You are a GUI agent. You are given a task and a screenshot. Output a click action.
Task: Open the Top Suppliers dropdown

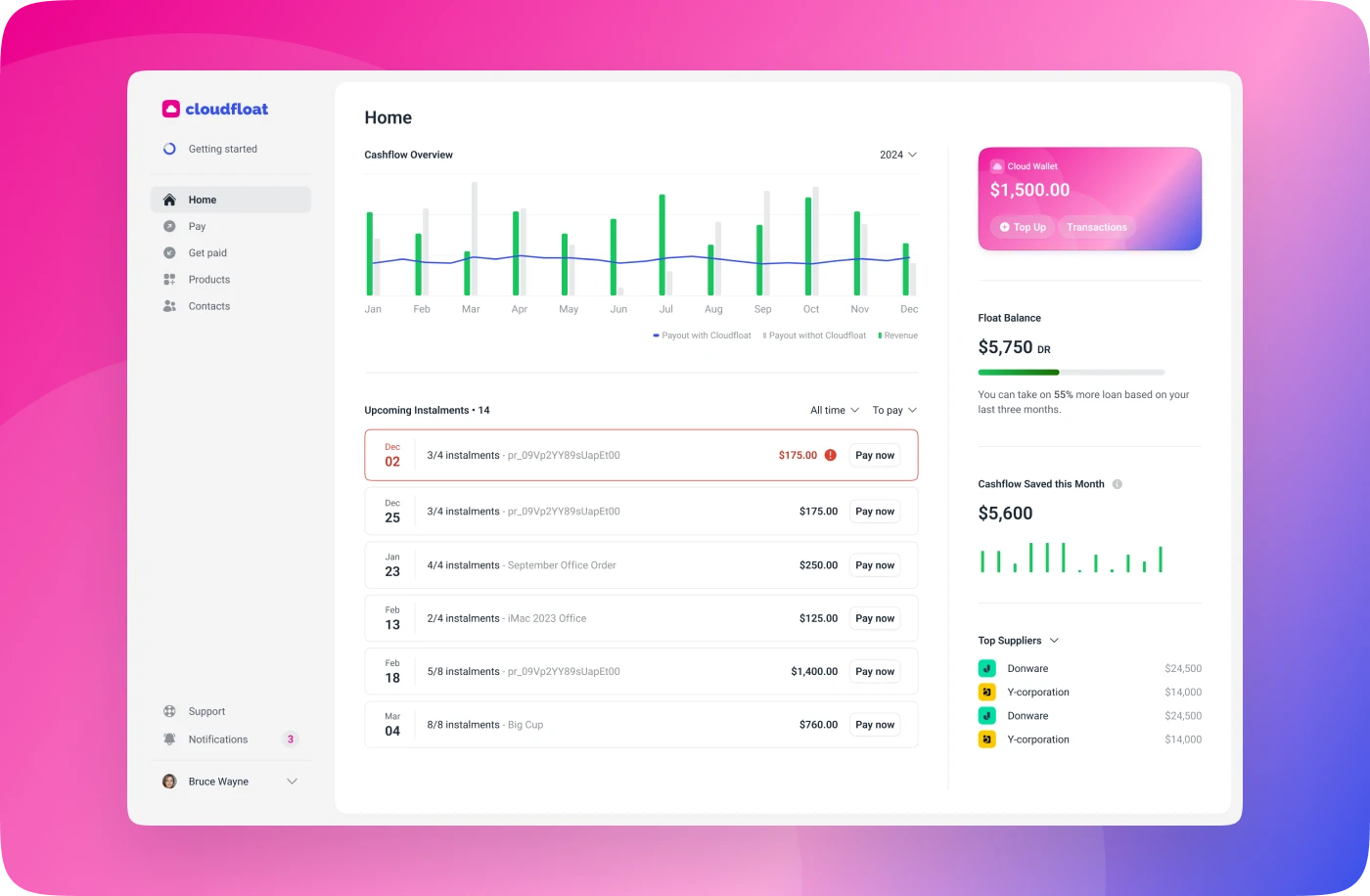(1020, 640)
